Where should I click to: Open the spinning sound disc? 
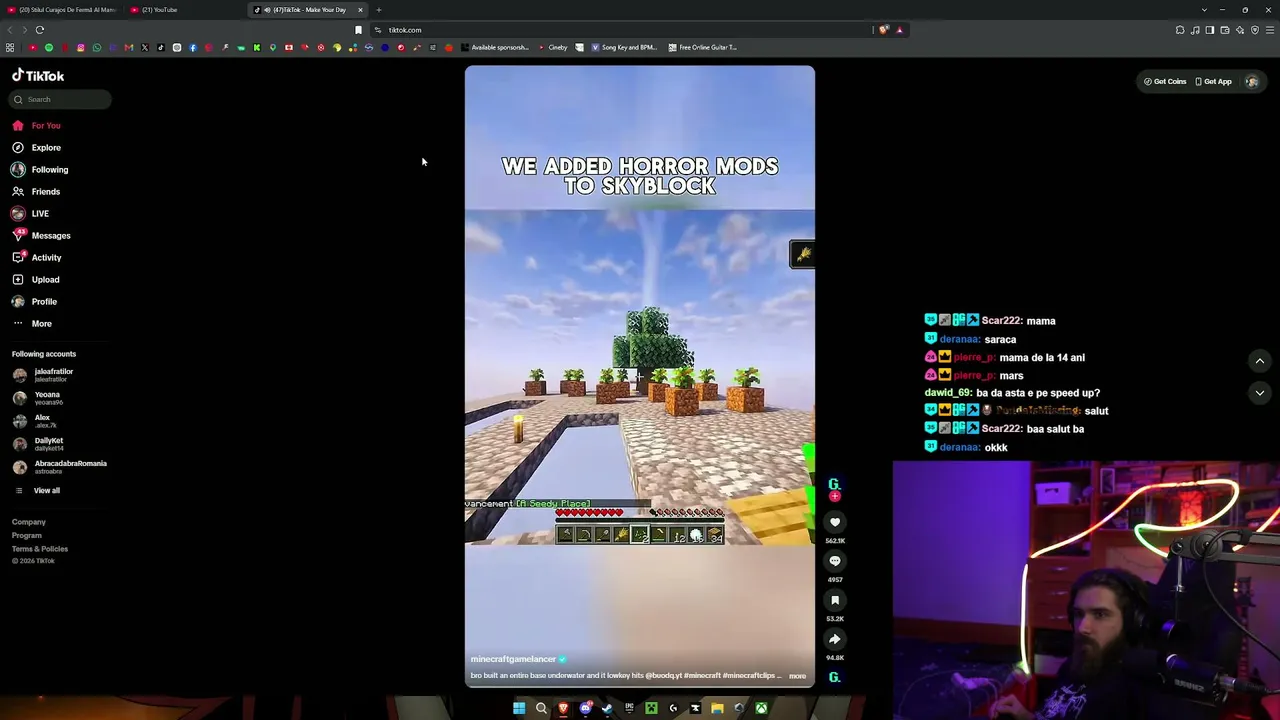click(x=834, y=677)
